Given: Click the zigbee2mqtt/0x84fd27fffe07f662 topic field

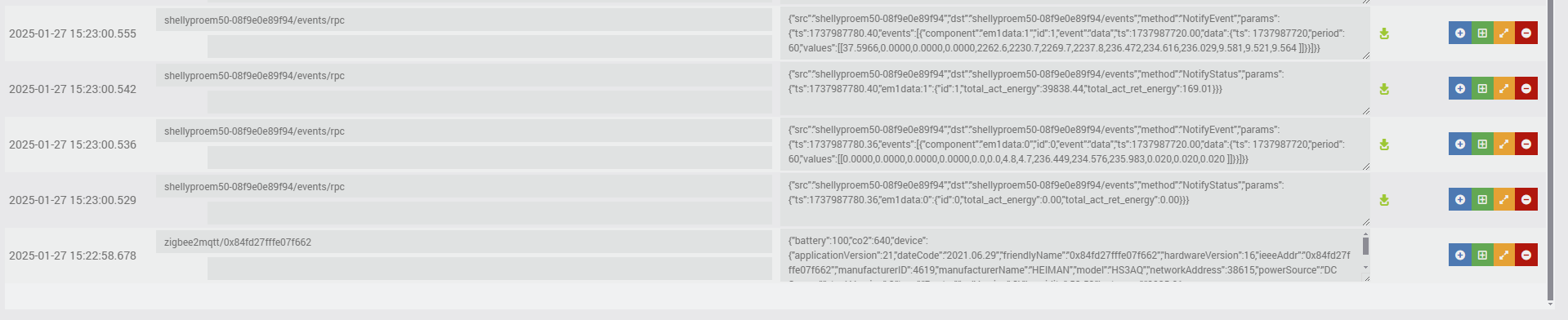Looking at the screenshot, I should [464, 242].
